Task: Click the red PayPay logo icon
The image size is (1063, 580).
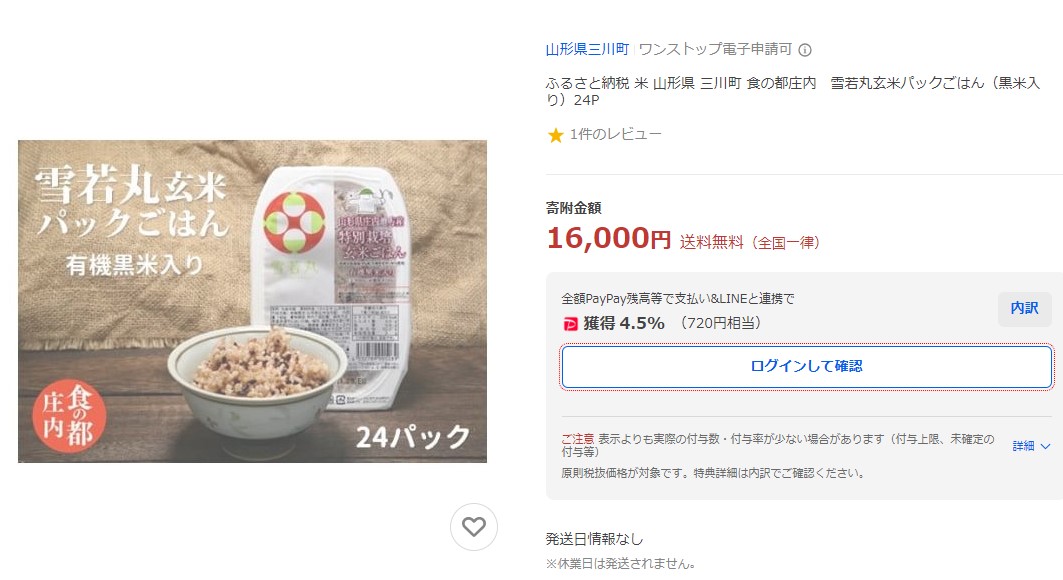Action: (x=570, y=323)
